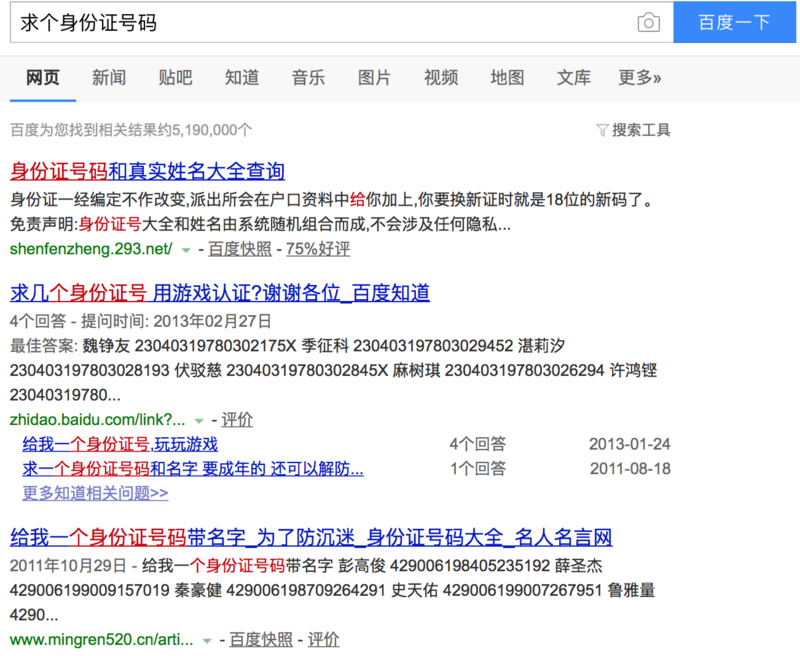Open dropdown arrow beside zhidao.baidu.com link
Screen dimensions: 800x656
[x=199, y=420]
